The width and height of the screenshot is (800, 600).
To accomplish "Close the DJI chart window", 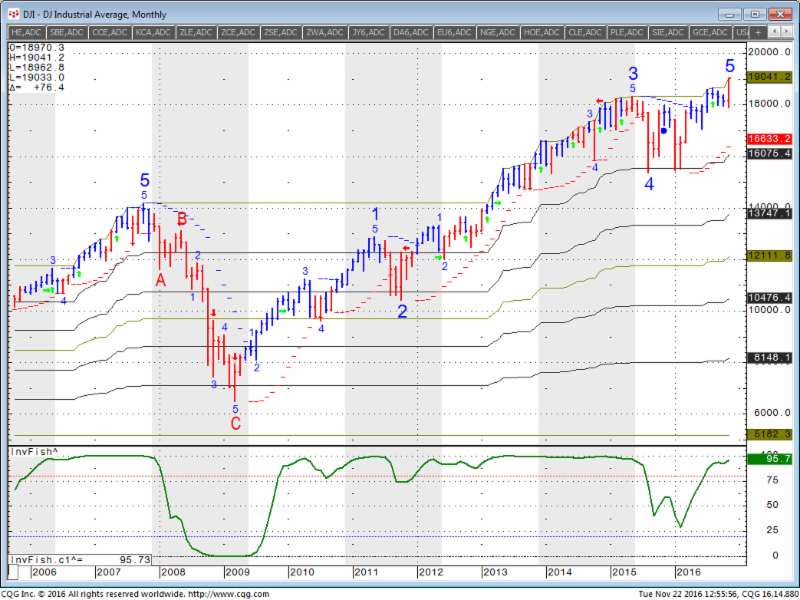I will click(780, 14).
